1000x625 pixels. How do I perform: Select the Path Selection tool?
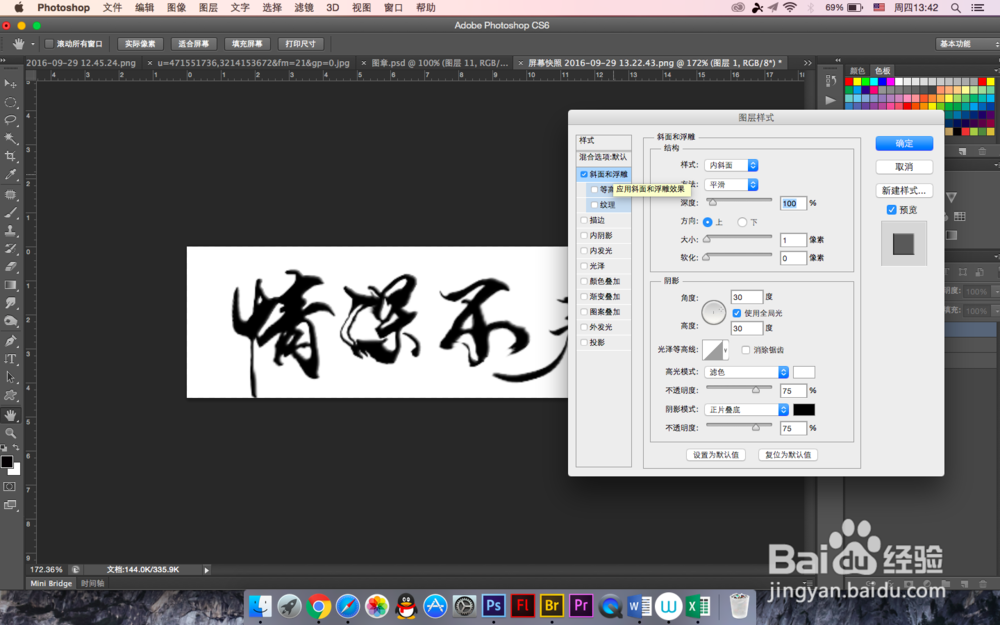[x=10, y=377]
